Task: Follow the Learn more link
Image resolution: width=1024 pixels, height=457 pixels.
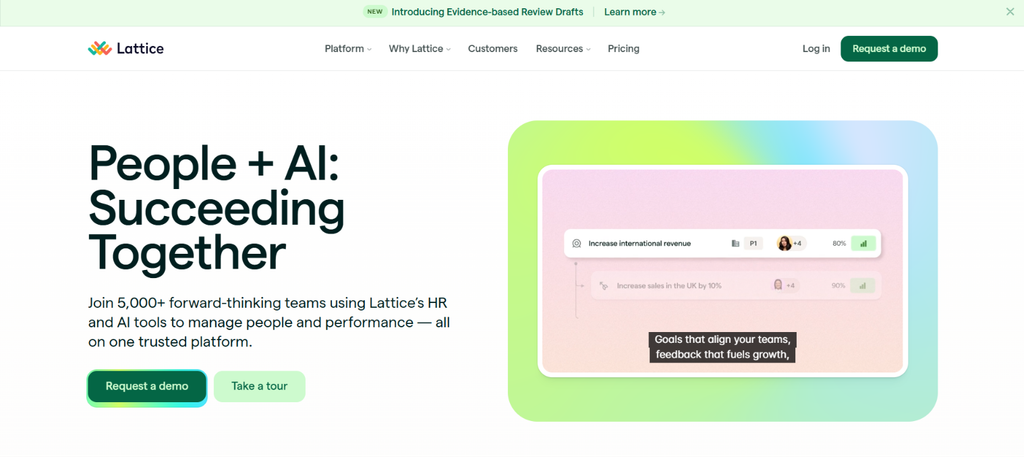Action: tap(634, 12)
